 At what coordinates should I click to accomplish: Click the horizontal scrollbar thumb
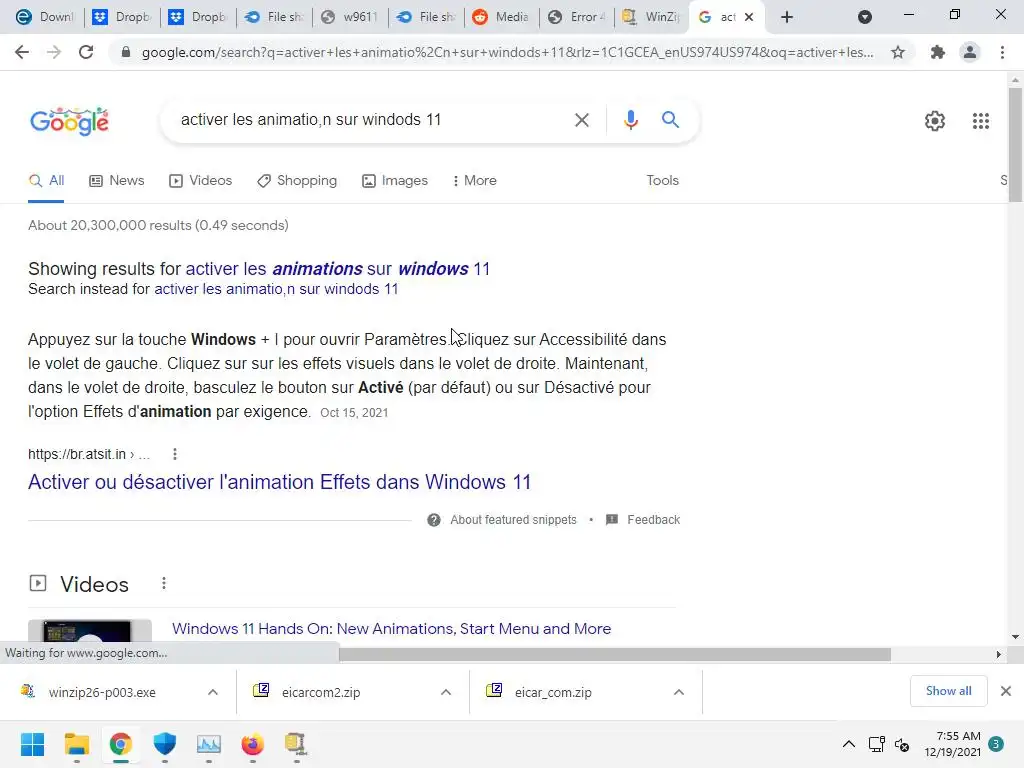coord(615,654)
